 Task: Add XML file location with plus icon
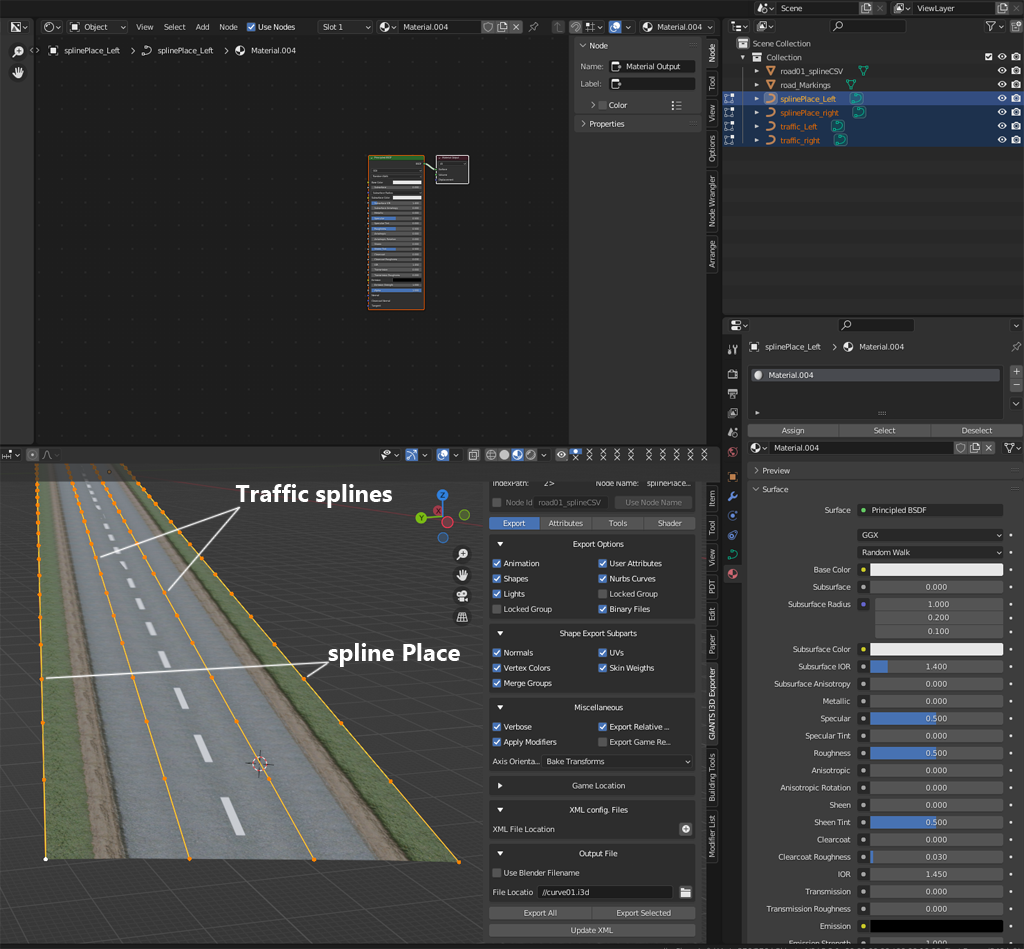tap(686, 829)
